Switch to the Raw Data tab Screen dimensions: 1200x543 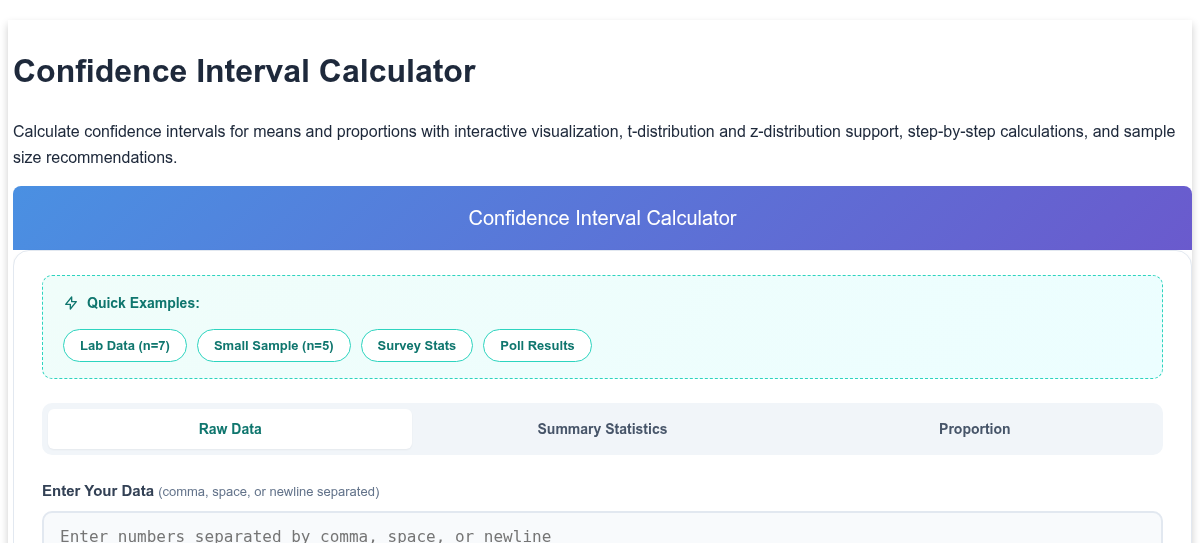[230, 429]
